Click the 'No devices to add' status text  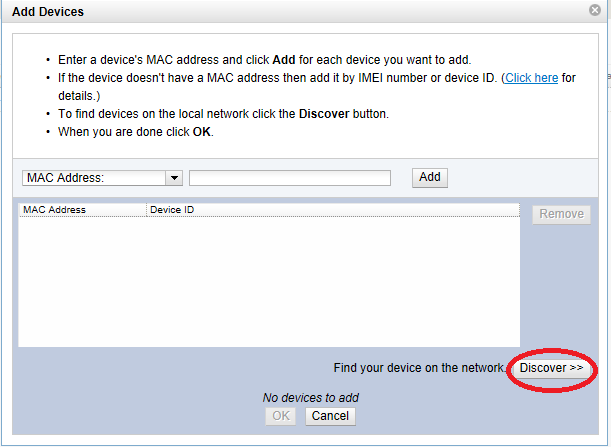click(x=310, y=398)
